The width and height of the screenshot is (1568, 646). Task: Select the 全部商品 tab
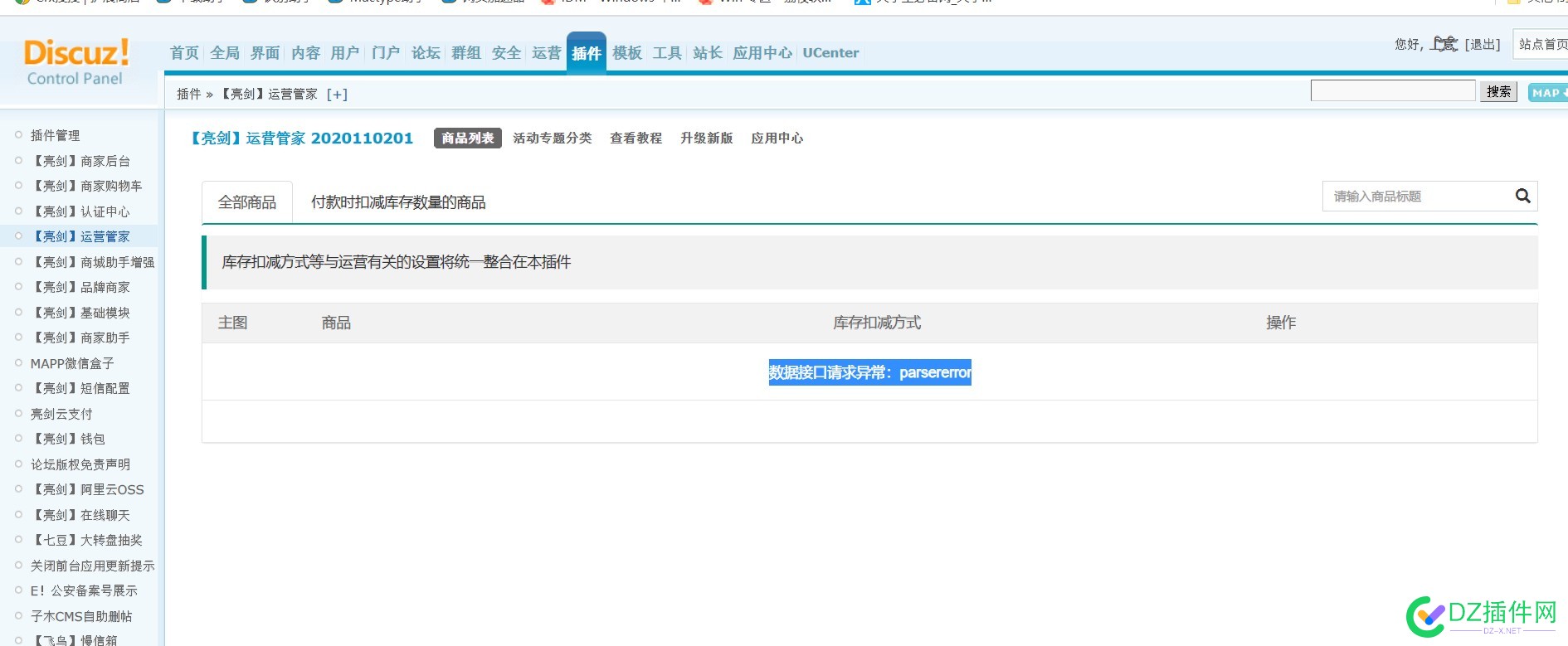pyautogui.click(x=247, y=202)
